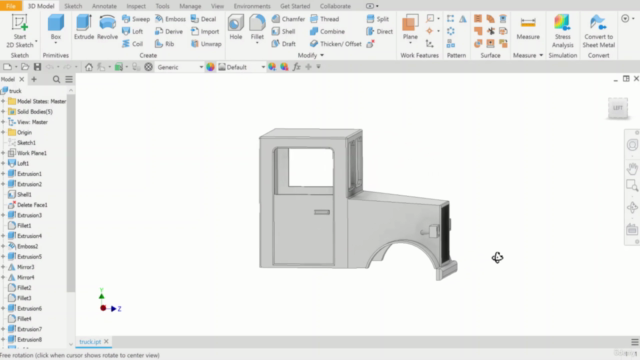Expand the Loft1 feature node
640x360 pixels.
click(x=3, y=163)
